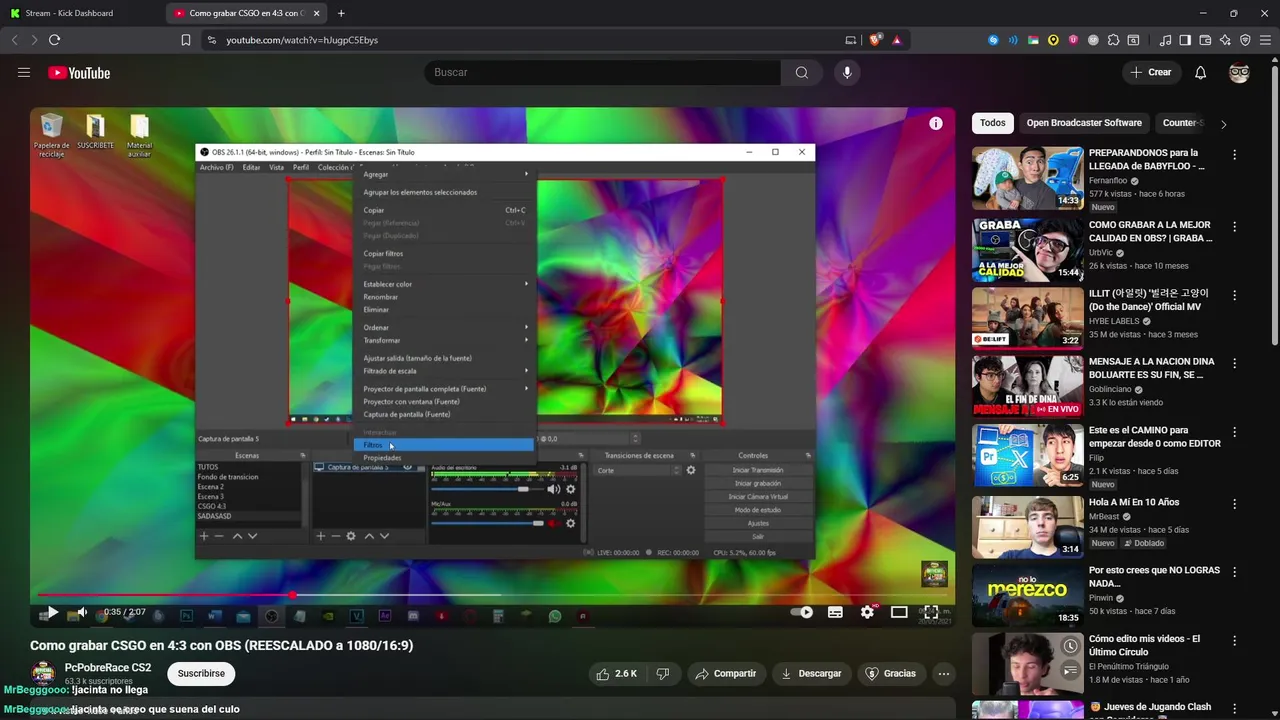Open the music note playlist icon
The height and width of the screenshot is (720, 1280).
(1165, 40)
